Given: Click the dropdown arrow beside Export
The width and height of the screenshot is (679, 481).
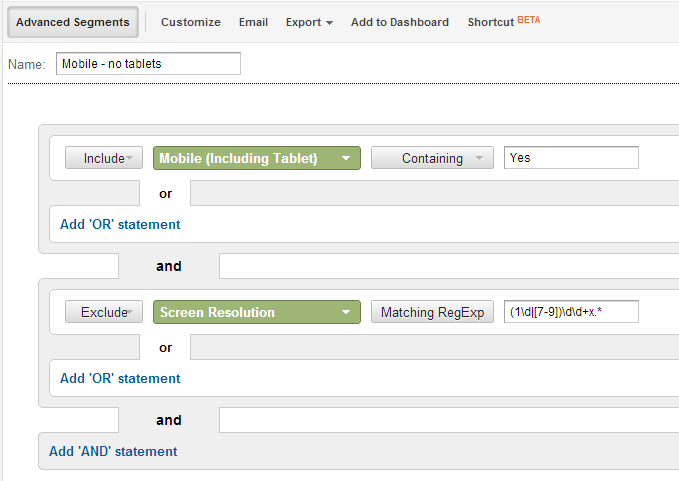Looking at the screenshot, I should (x=329, y=23).
